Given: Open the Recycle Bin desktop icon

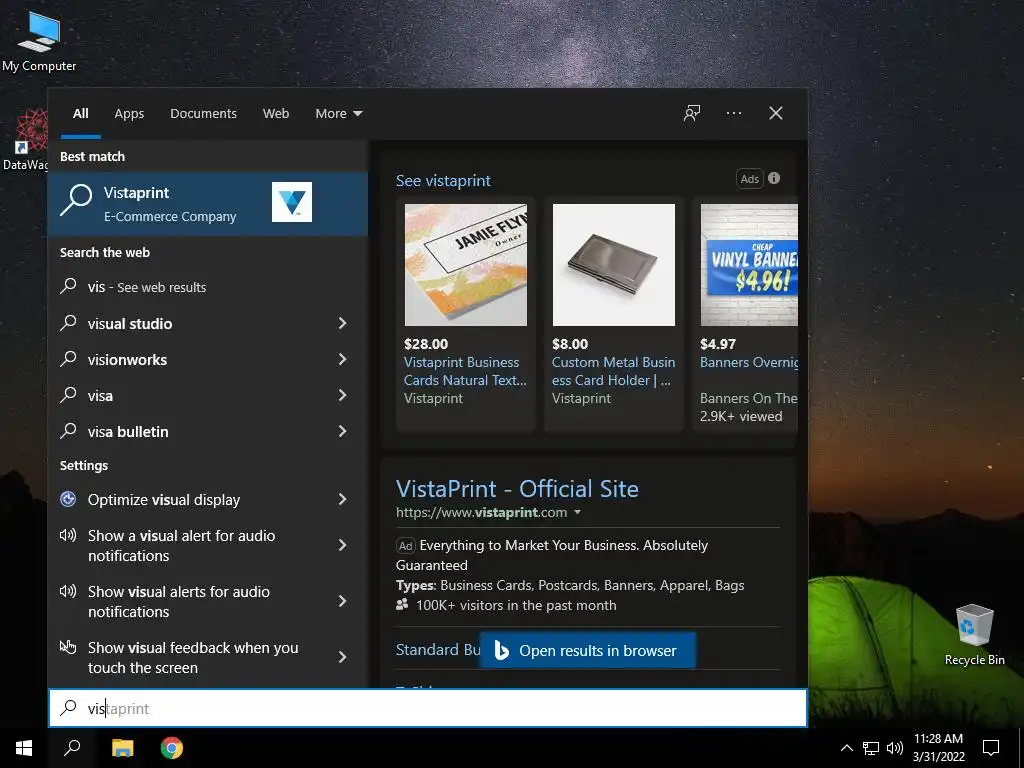Looking at the screenshot, I should [x=974, y=634].
